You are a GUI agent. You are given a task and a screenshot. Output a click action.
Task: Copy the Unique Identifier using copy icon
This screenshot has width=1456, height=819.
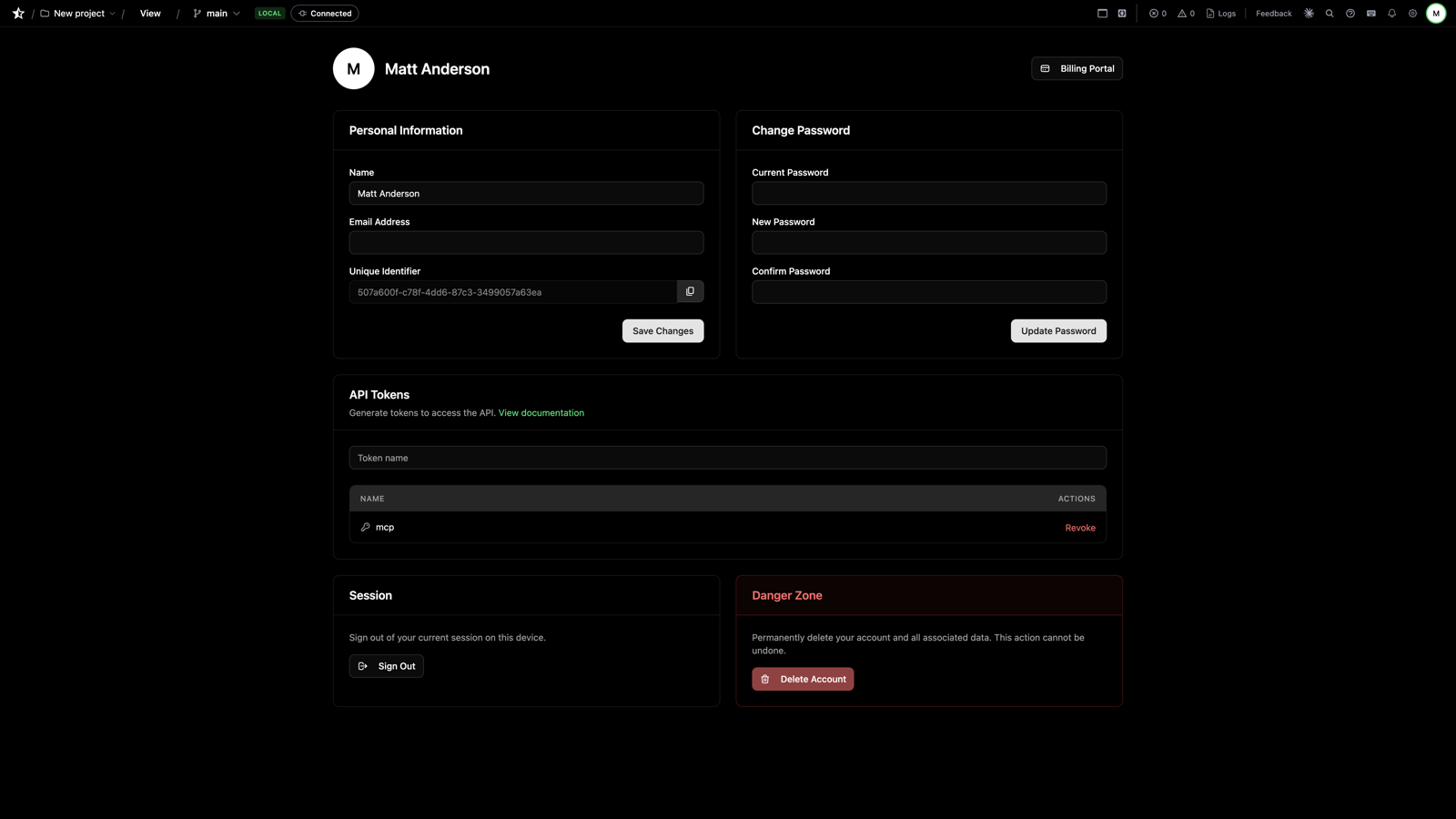(690, 291)
